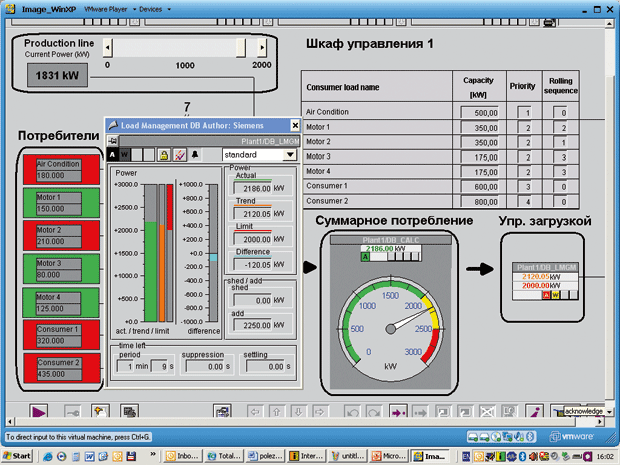Select the Motor 3 consumer block
620x465 pixels.
pos(61,269)
